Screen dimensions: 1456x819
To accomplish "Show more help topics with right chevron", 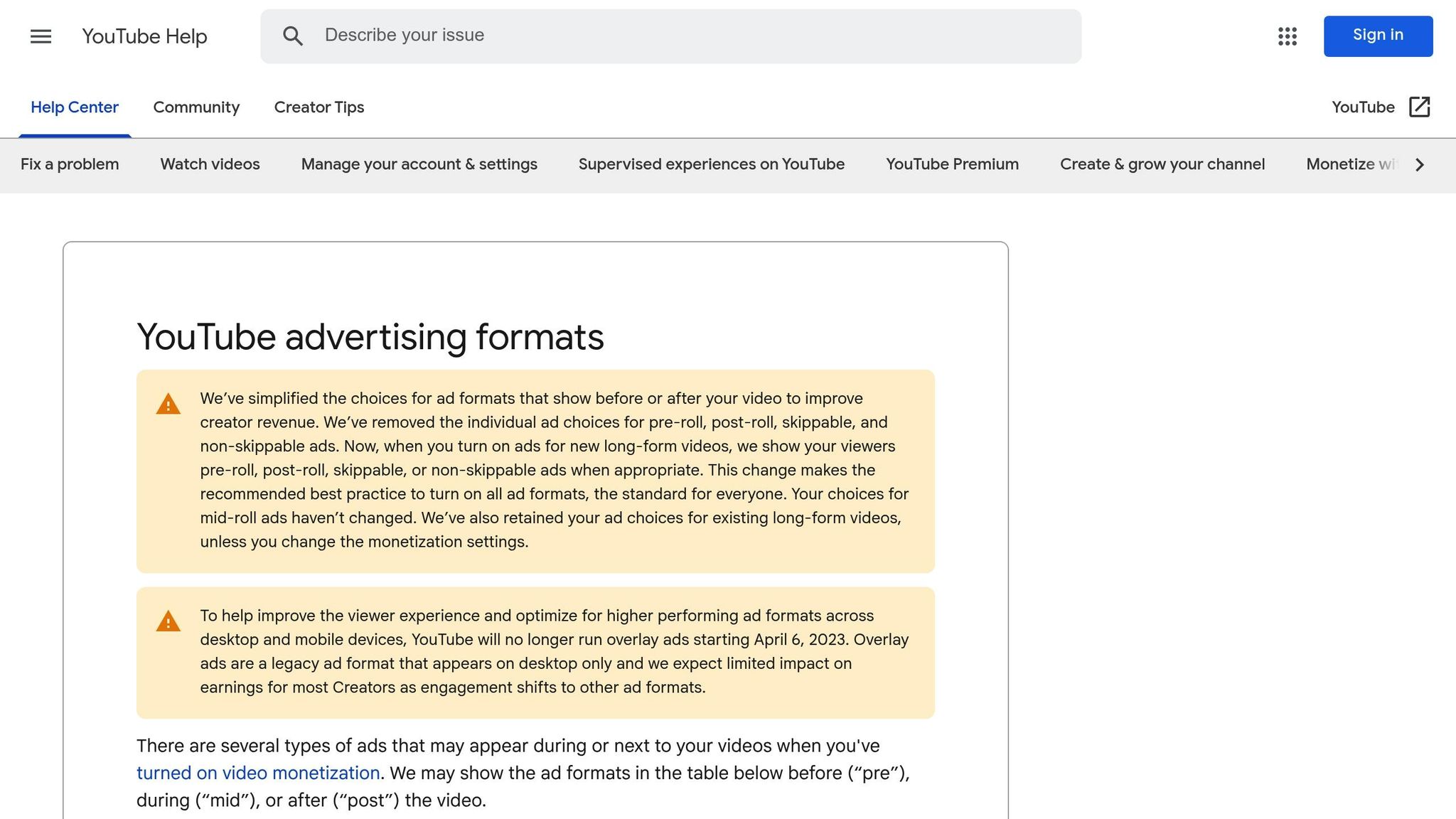I will click(1419, 164).
